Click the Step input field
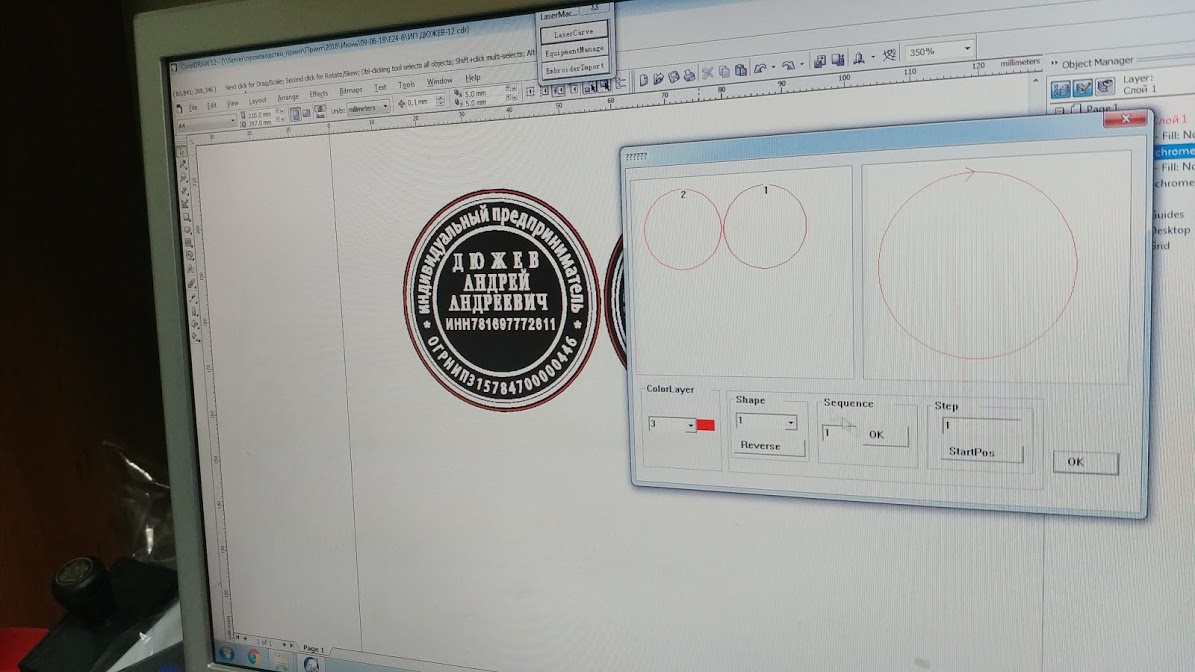This screenshot has height=672, width=1195. click(x=980, y=426)
